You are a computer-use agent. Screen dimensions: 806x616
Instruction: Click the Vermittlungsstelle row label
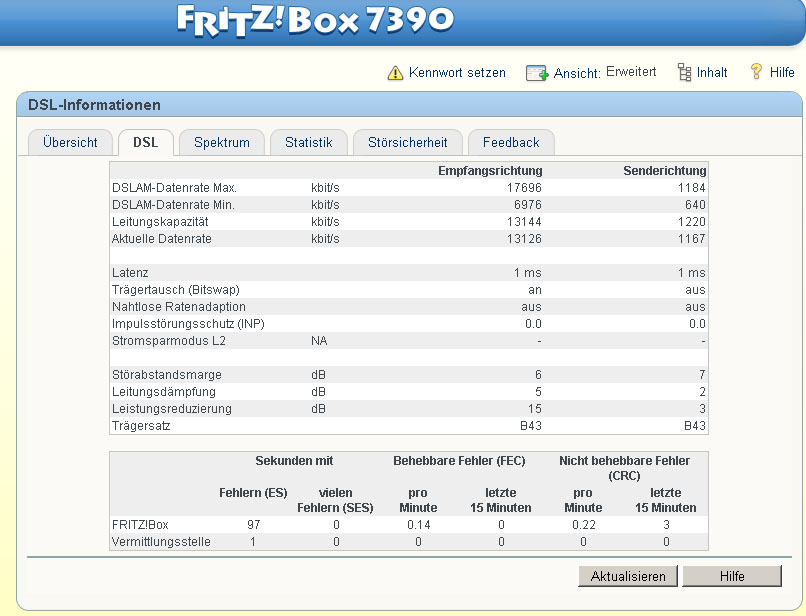pos(161,541)
